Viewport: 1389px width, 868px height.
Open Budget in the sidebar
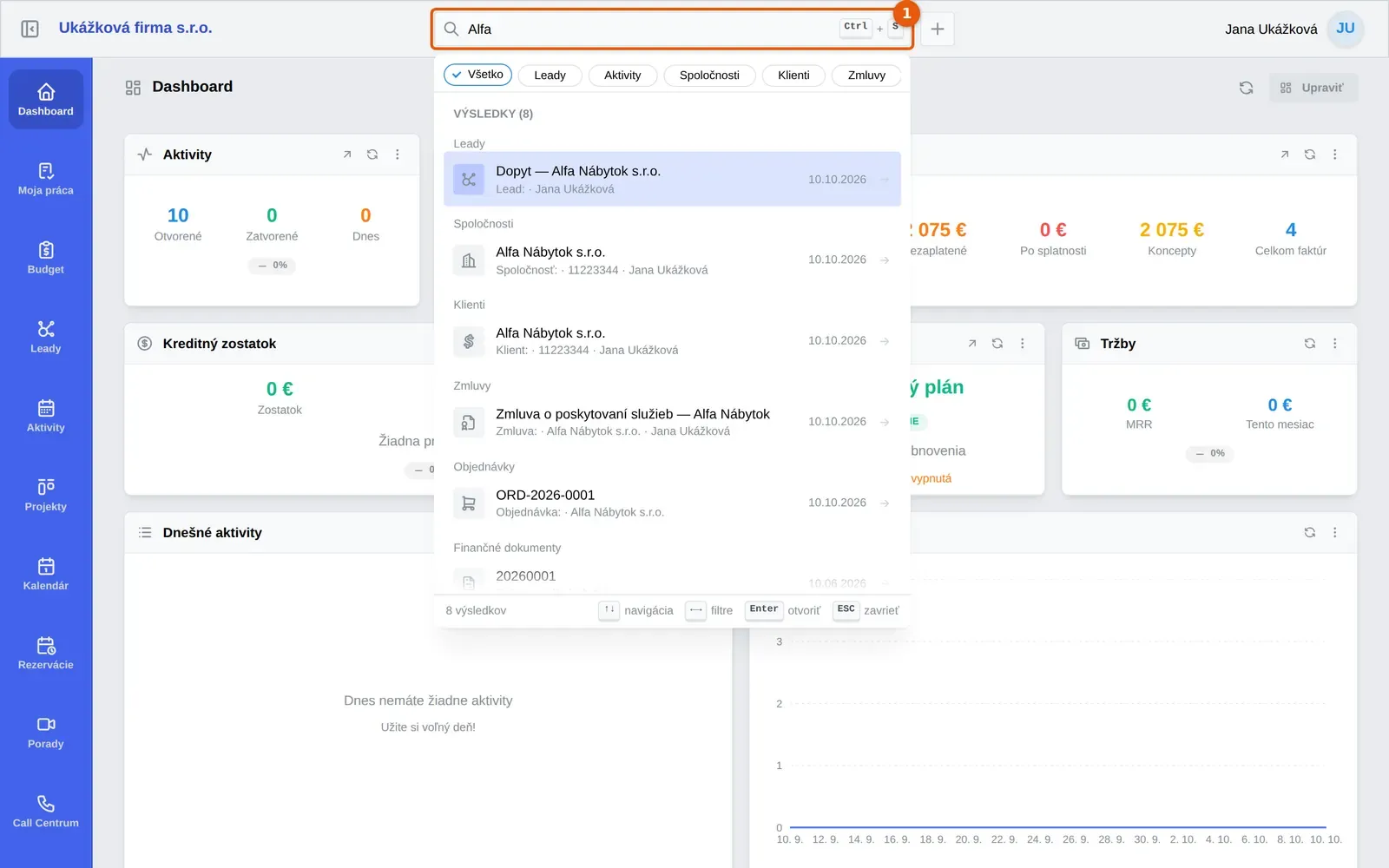[46, 258]
